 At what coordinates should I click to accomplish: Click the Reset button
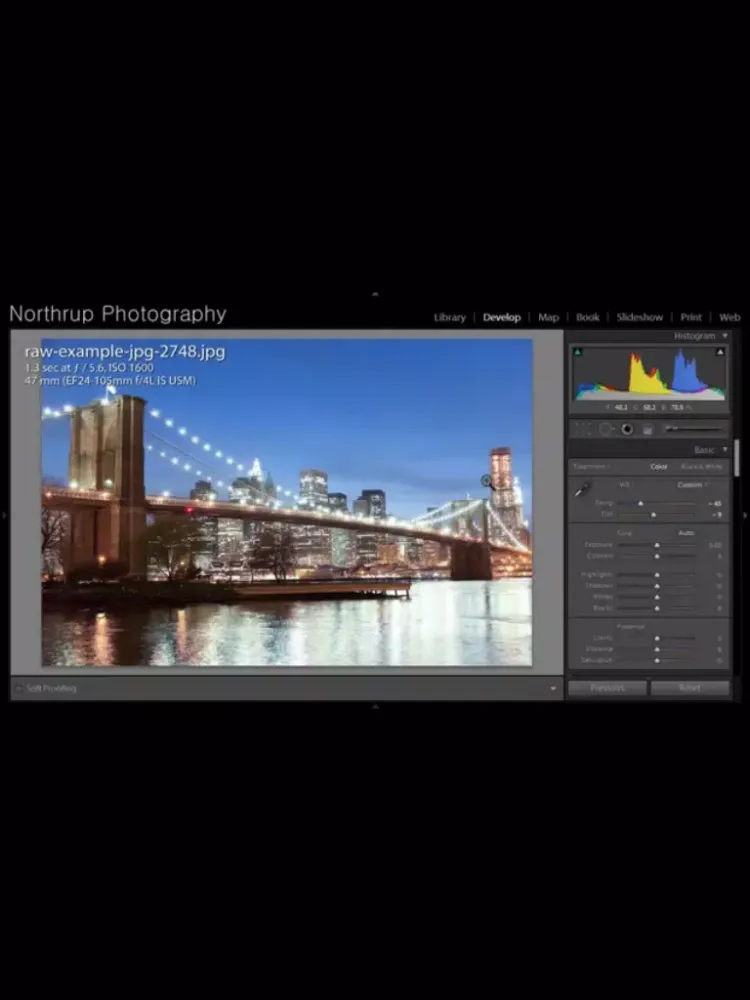click(x=690, y=688)
